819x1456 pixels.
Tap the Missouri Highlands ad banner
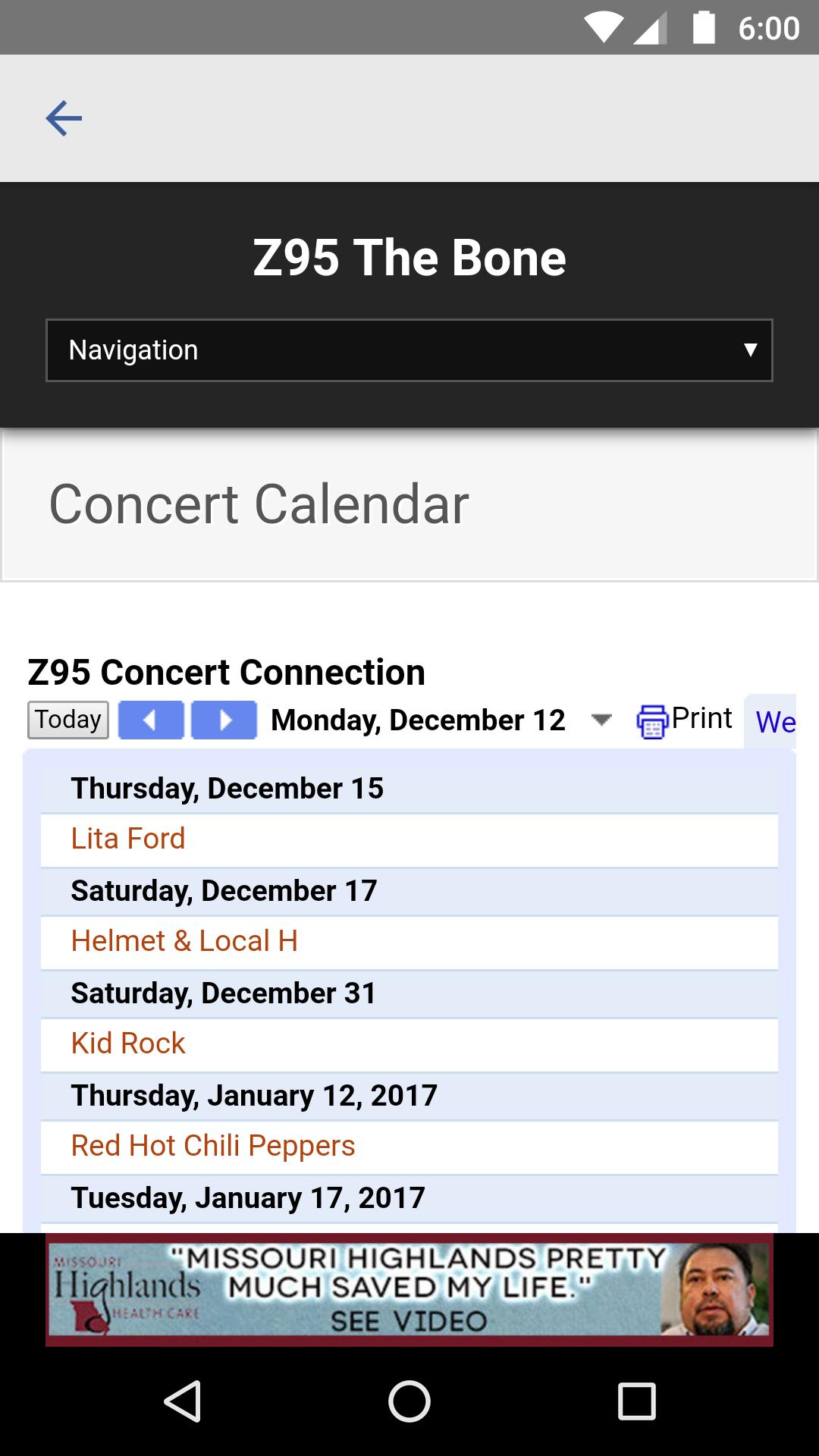click(x=409, y=1289)
